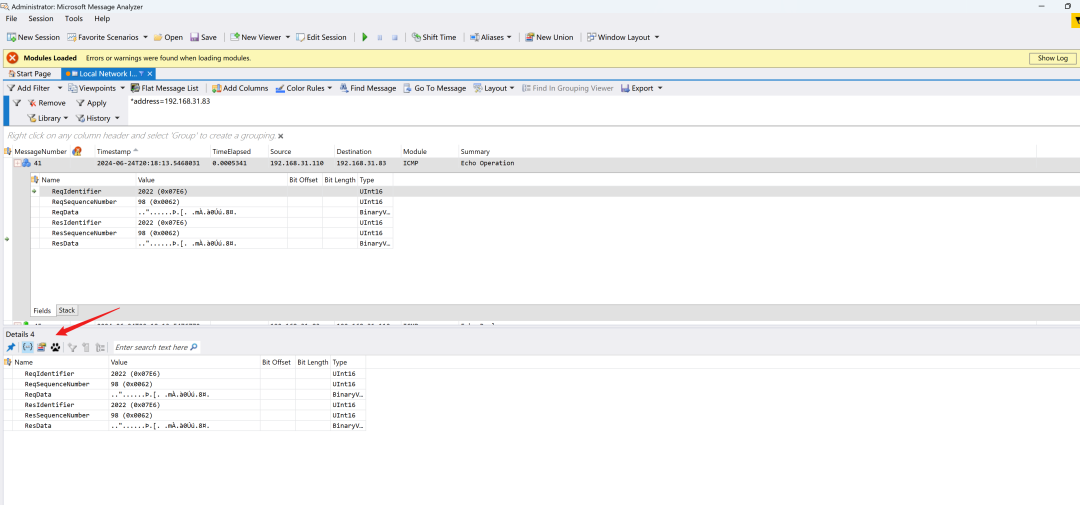Viewport: 1080px width, 505px height.
Task: Toggle the braces icon in Details toolbar
Action: 28,347
